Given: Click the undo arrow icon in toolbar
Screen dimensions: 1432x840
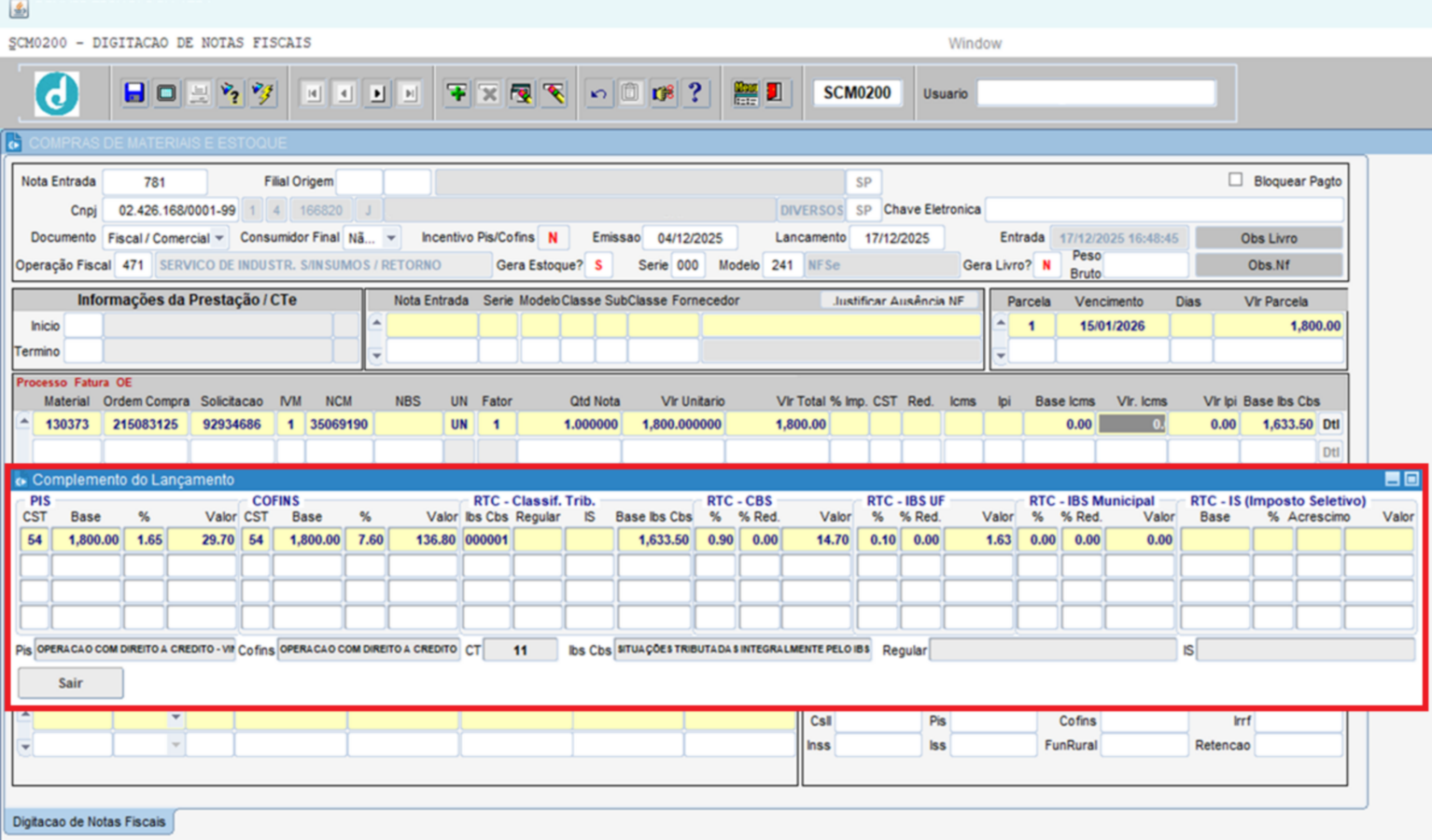Looking at the screenshot, I should pyautogui.click(x=598, y=93).
